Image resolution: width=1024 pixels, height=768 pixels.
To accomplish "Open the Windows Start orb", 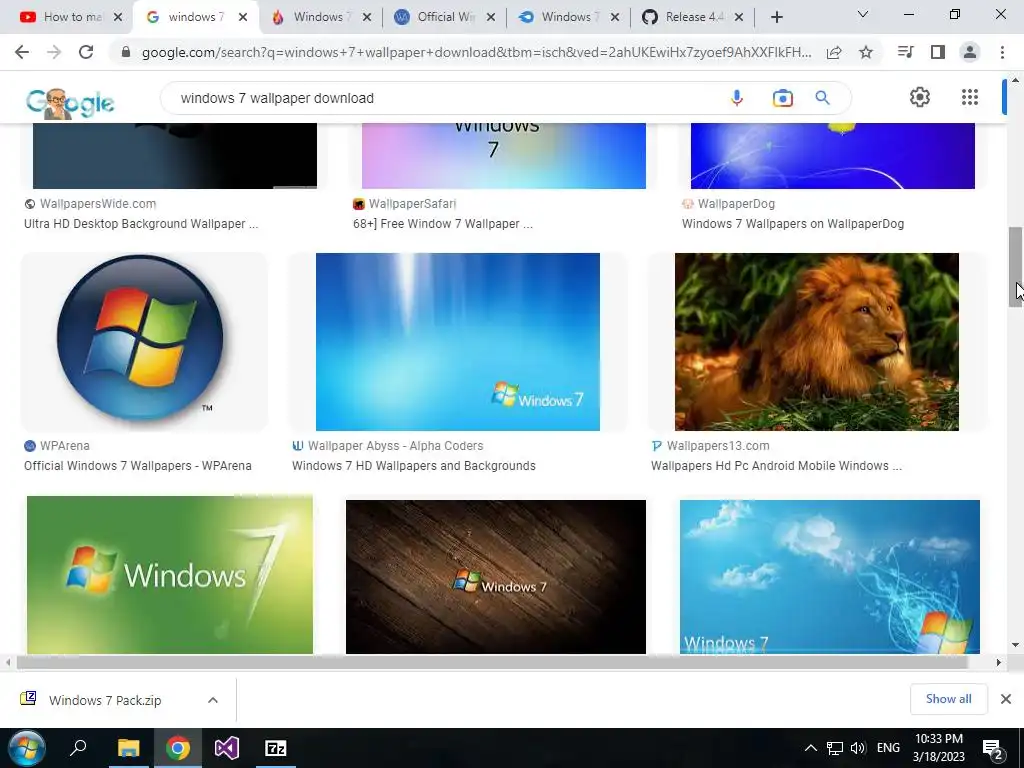I will click(x=27, y=748).
